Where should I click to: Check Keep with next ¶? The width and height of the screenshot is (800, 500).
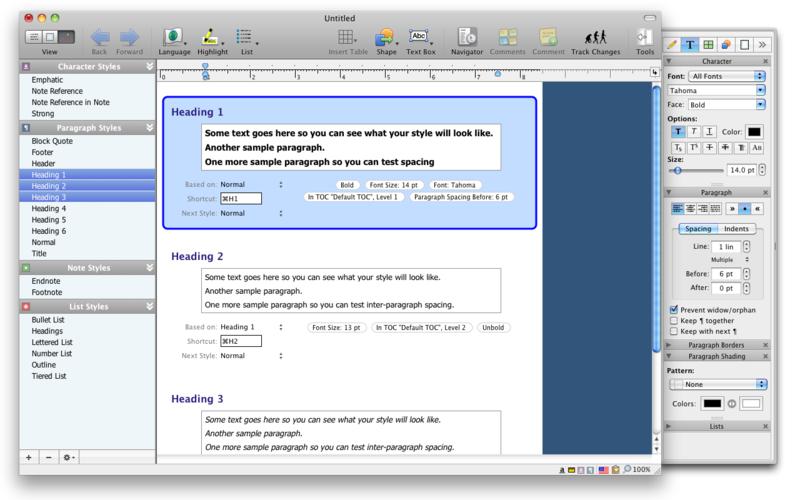click(673, 331)
